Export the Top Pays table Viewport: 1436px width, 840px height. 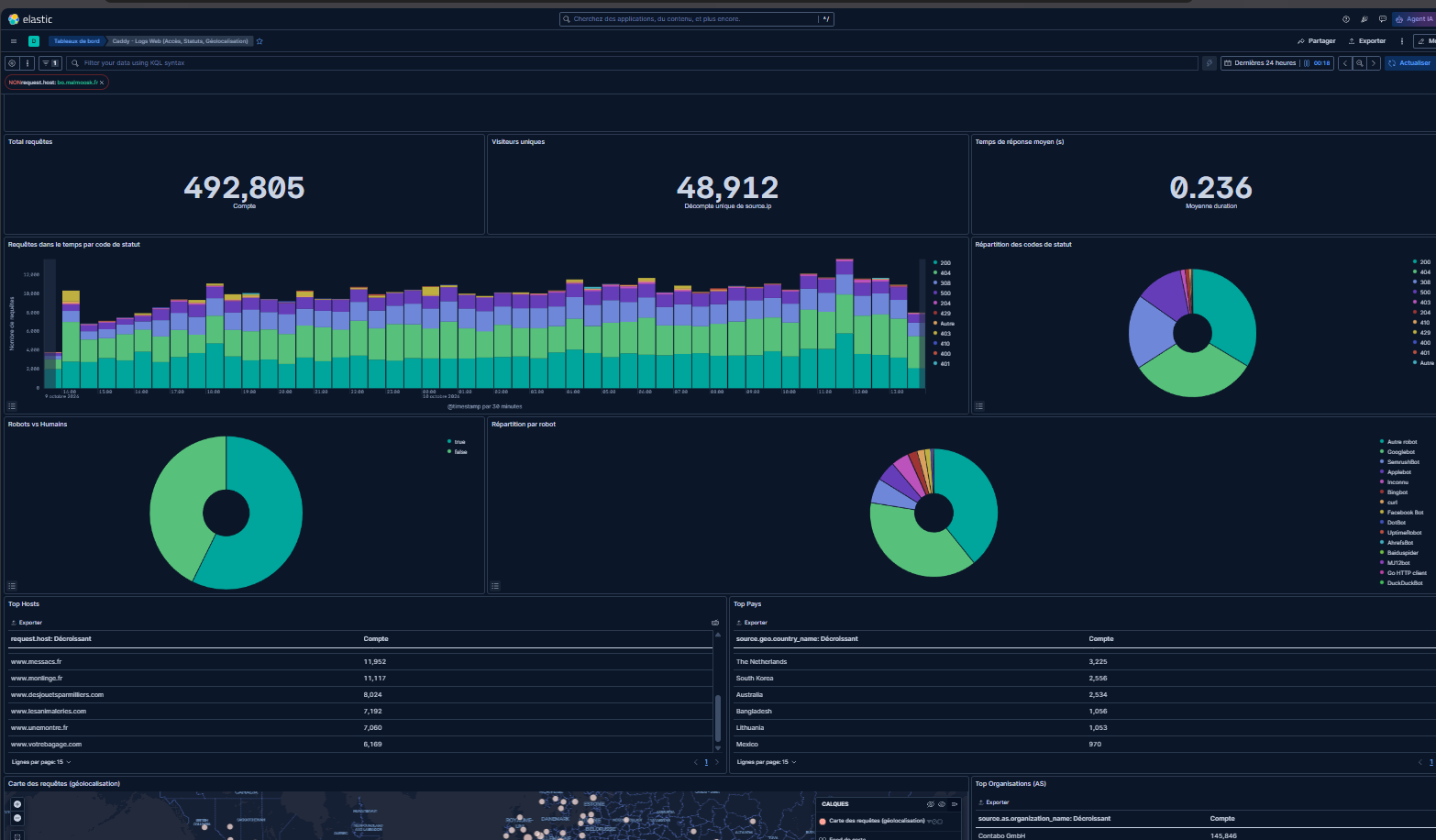tap(752, 623)
